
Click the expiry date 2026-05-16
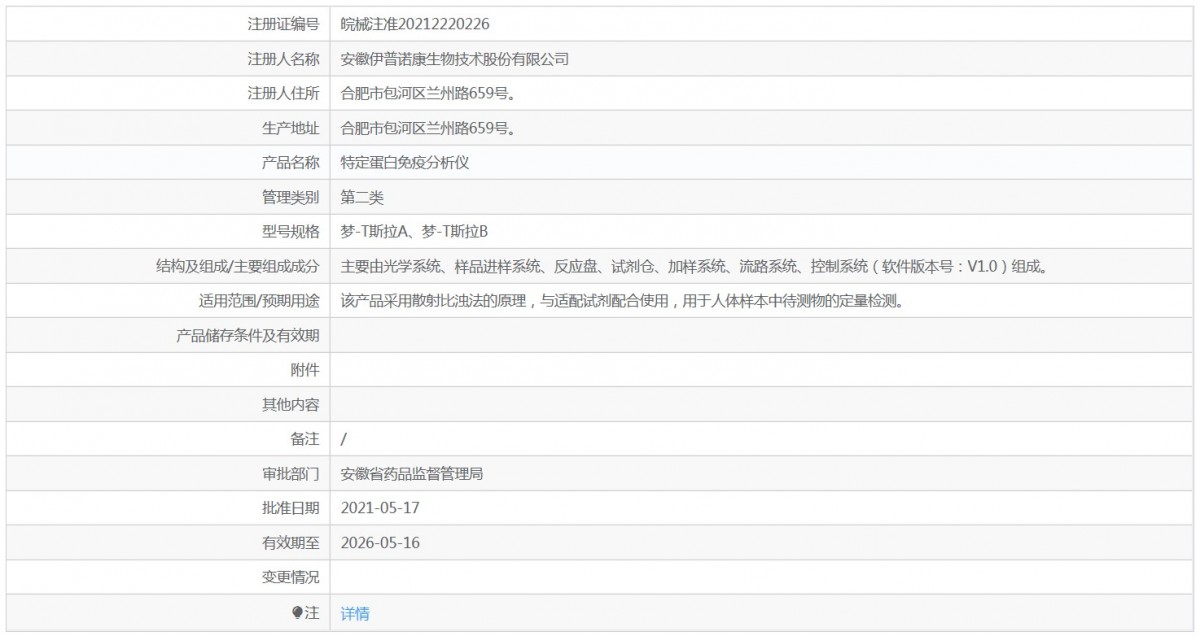point(380,543)
